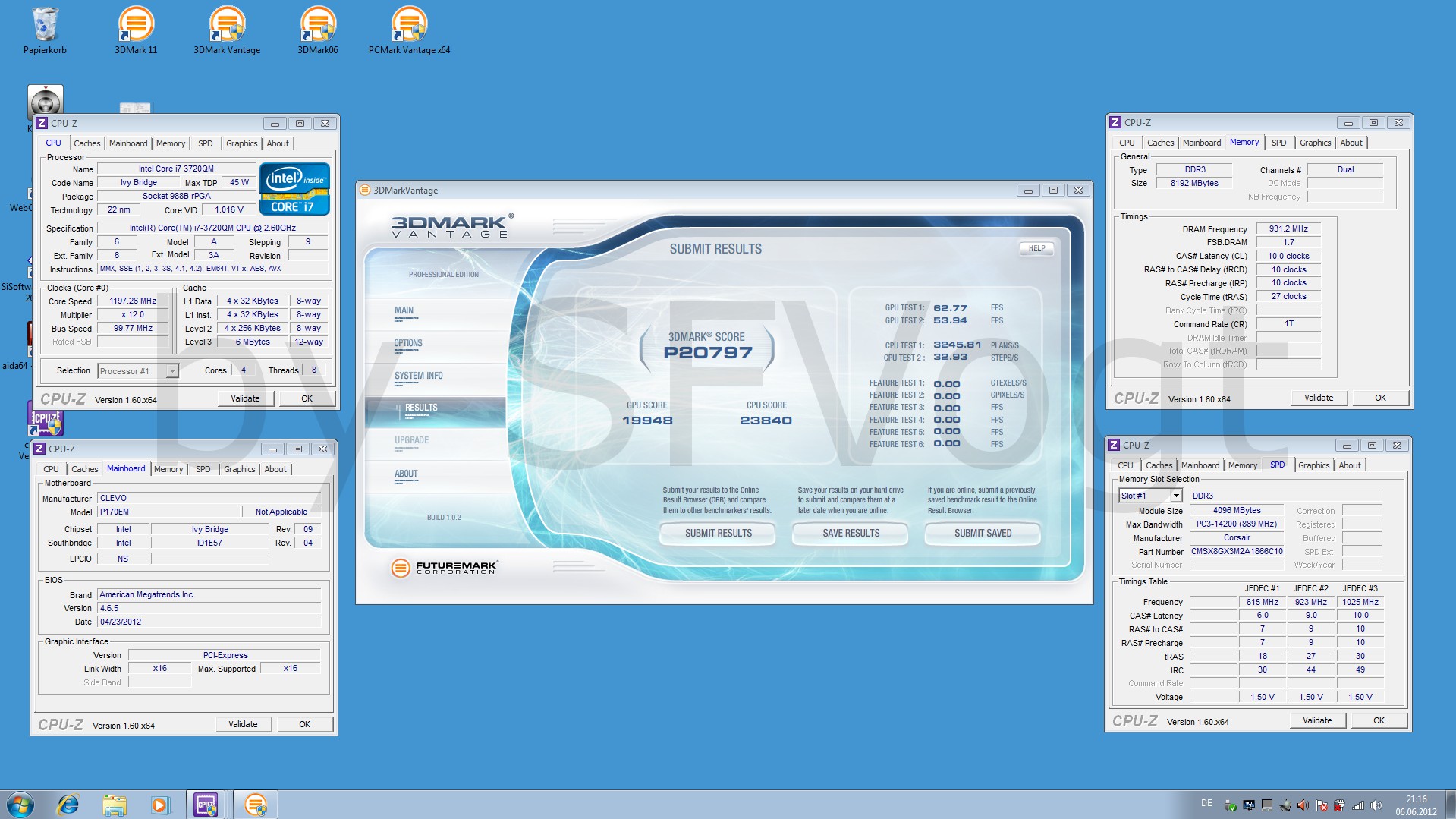Open About tab in the Memory CPU-Z window
The height and width of the screenshot is (819, 1456).
point(1351,143)
